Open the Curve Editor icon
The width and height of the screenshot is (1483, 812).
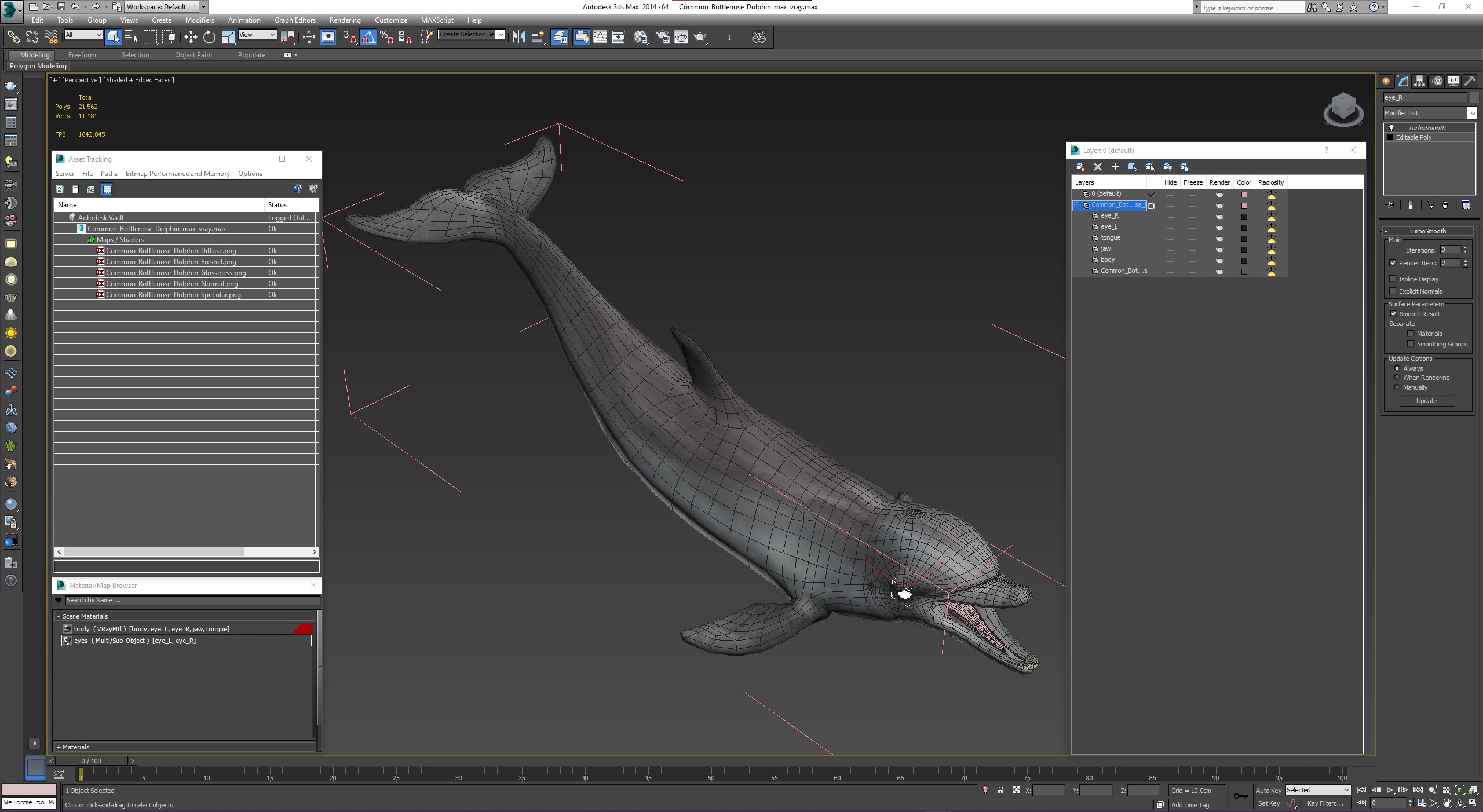coord(600,37)
